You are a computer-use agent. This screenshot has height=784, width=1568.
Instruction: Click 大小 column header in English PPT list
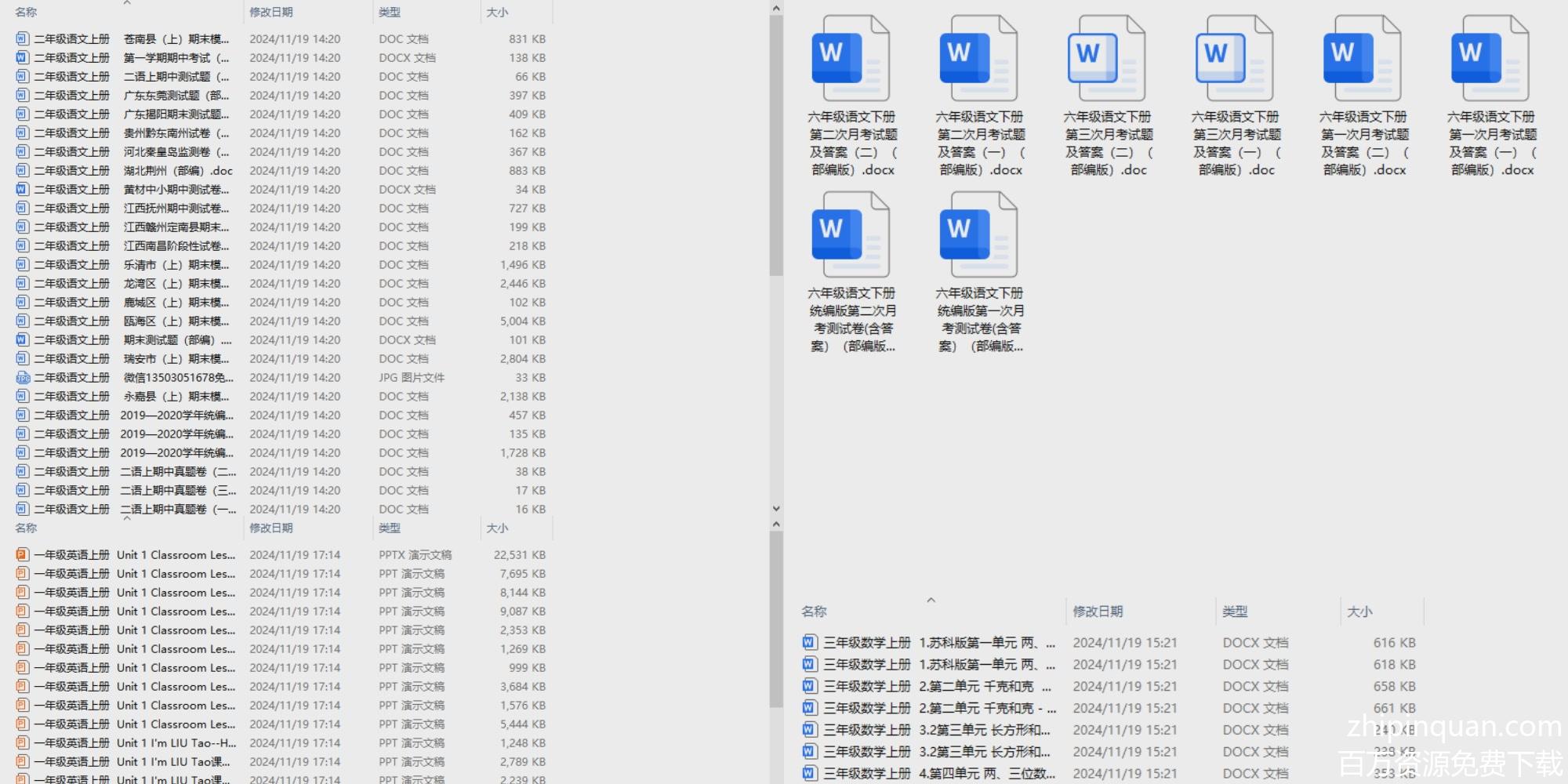pyautogui.click(x=497, y=528)
